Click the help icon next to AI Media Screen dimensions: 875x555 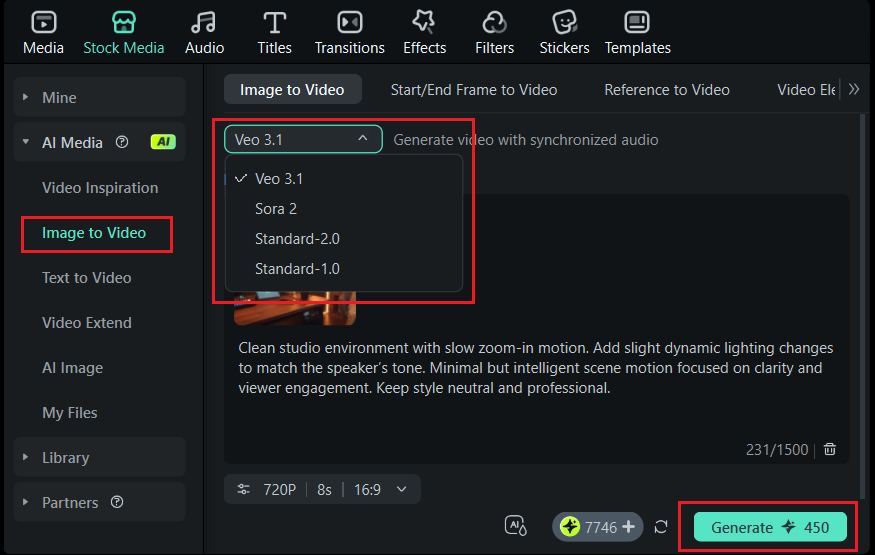(x=122, y=142)
